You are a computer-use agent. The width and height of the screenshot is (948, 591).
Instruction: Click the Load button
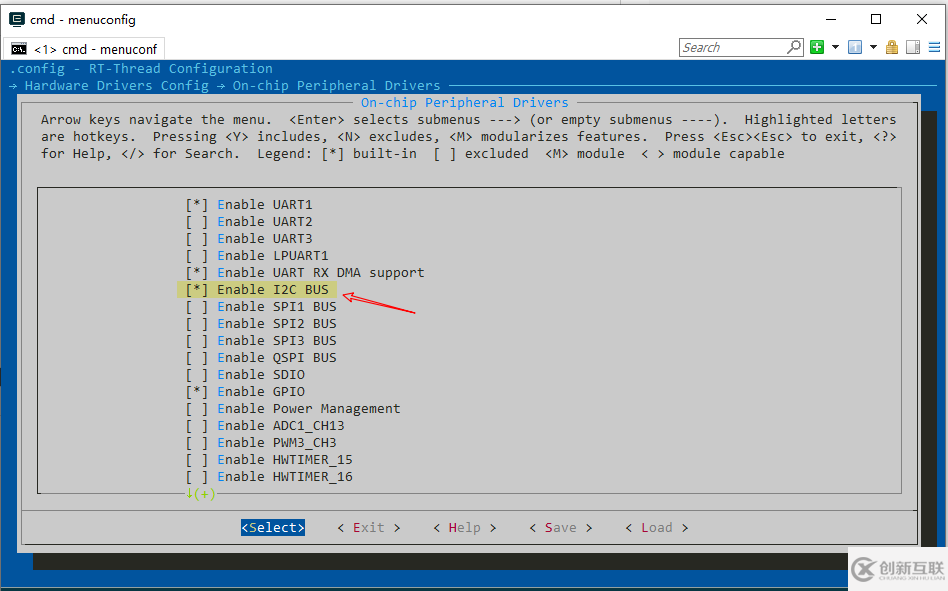656,528
